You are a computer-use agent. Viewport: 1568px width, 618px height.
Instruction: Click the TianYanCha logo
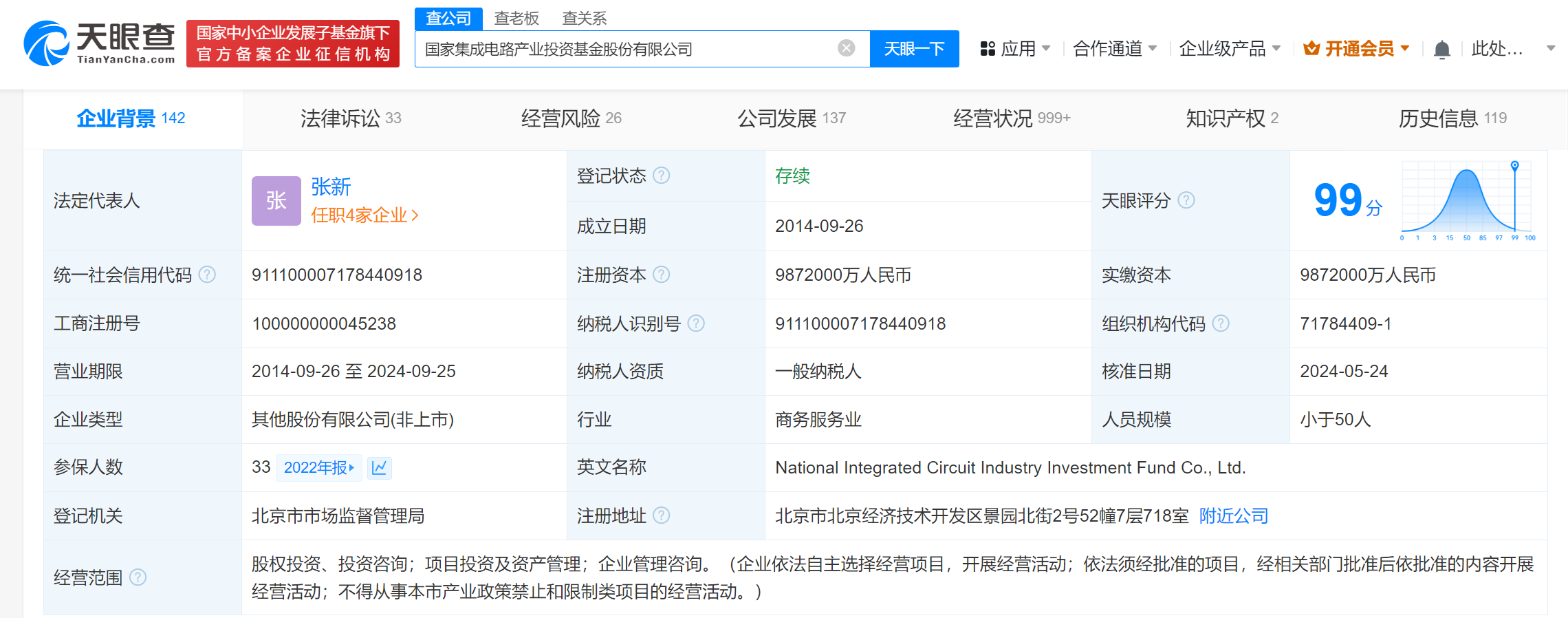(x=100, y=43)
